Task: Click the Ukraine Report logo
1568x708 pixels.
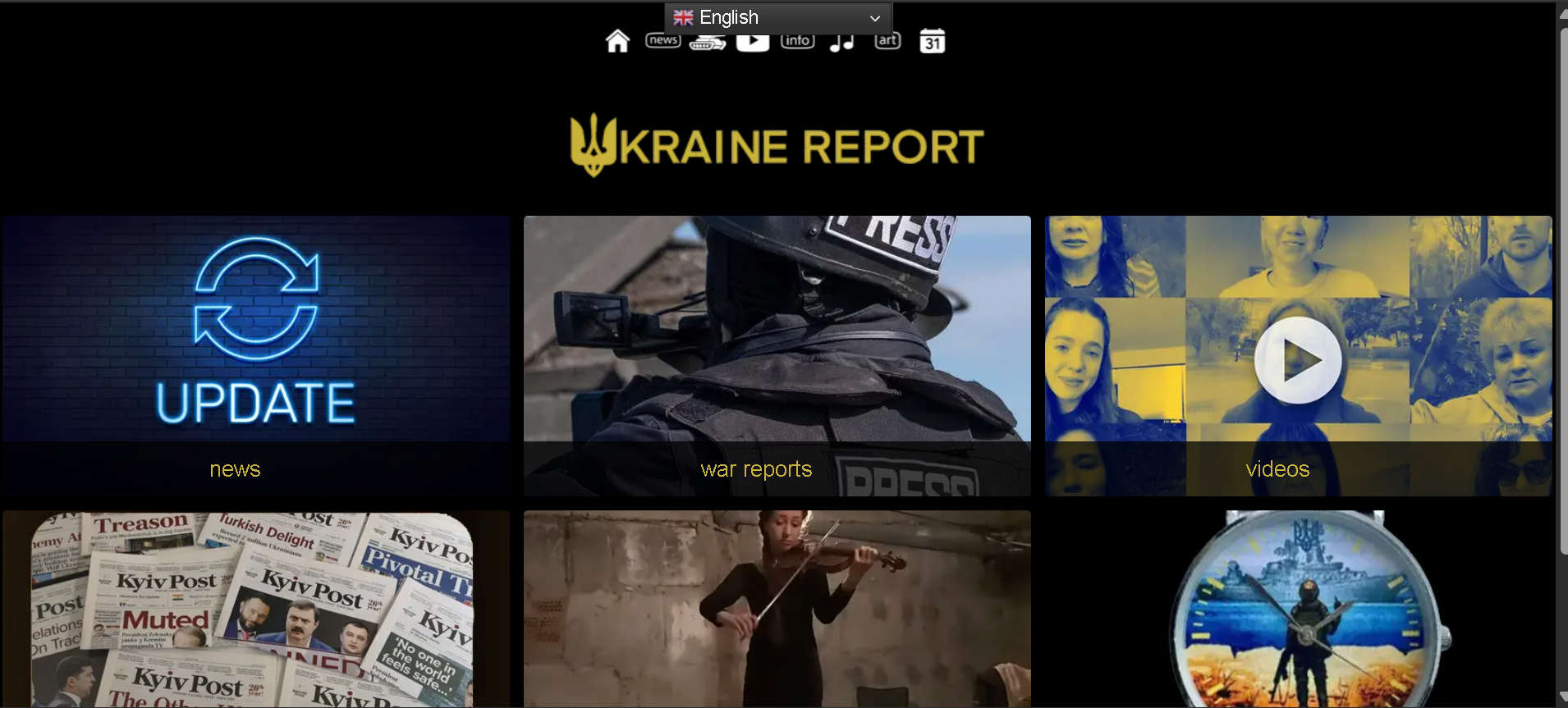Action: coord(777,146)
